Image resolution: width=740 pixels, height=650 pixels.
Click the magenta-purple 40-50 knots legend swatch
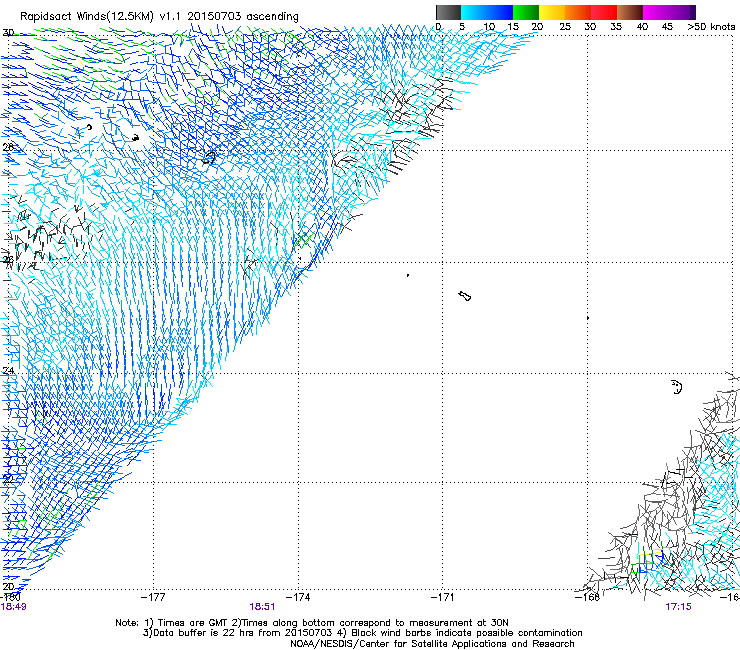[x=669, y=12]
